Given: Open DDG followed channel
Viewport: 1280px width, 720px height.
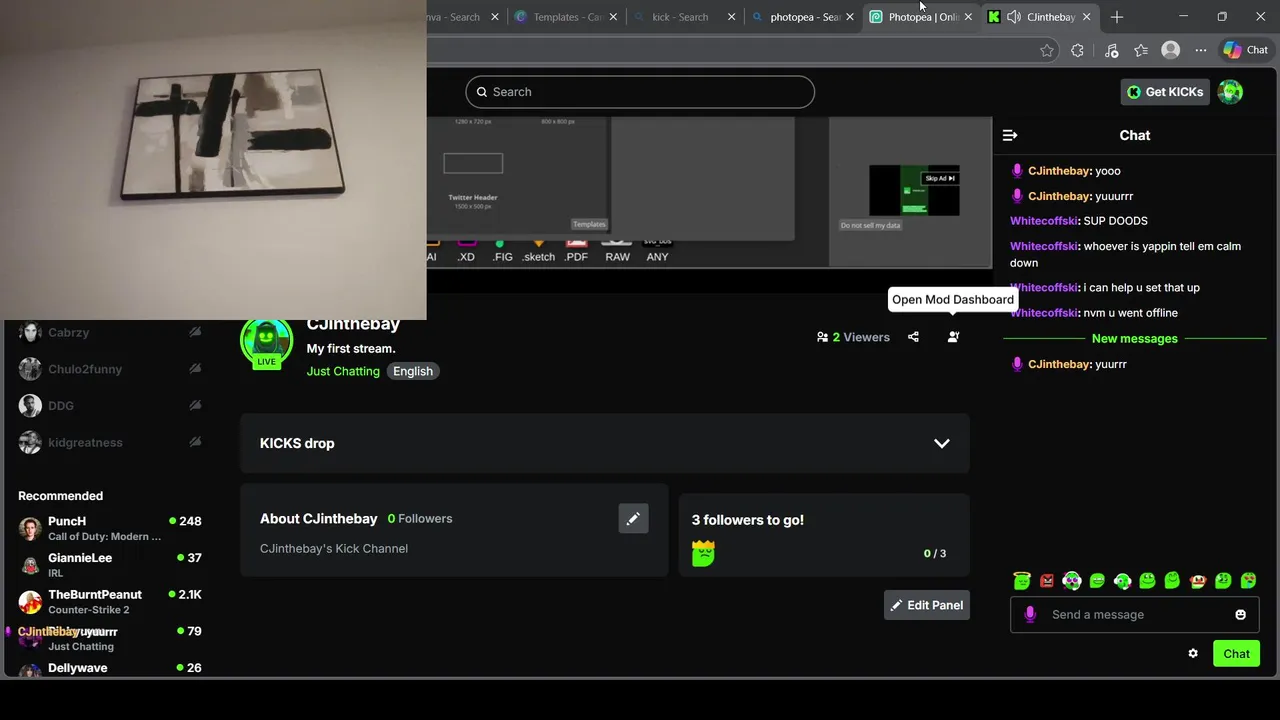Looking at the screenshot, I should click(61, 406).
